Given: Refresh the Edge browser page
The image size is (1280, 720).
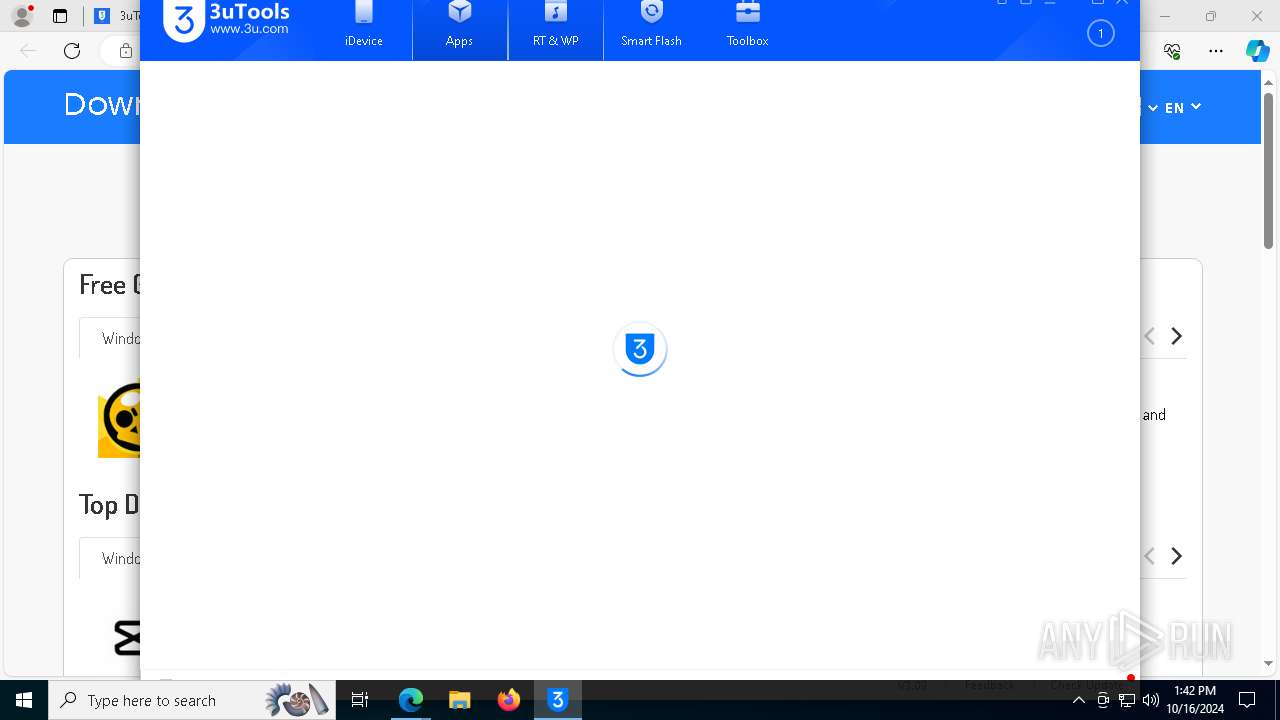Looking at the screenshot, I should tap(72, 51).
